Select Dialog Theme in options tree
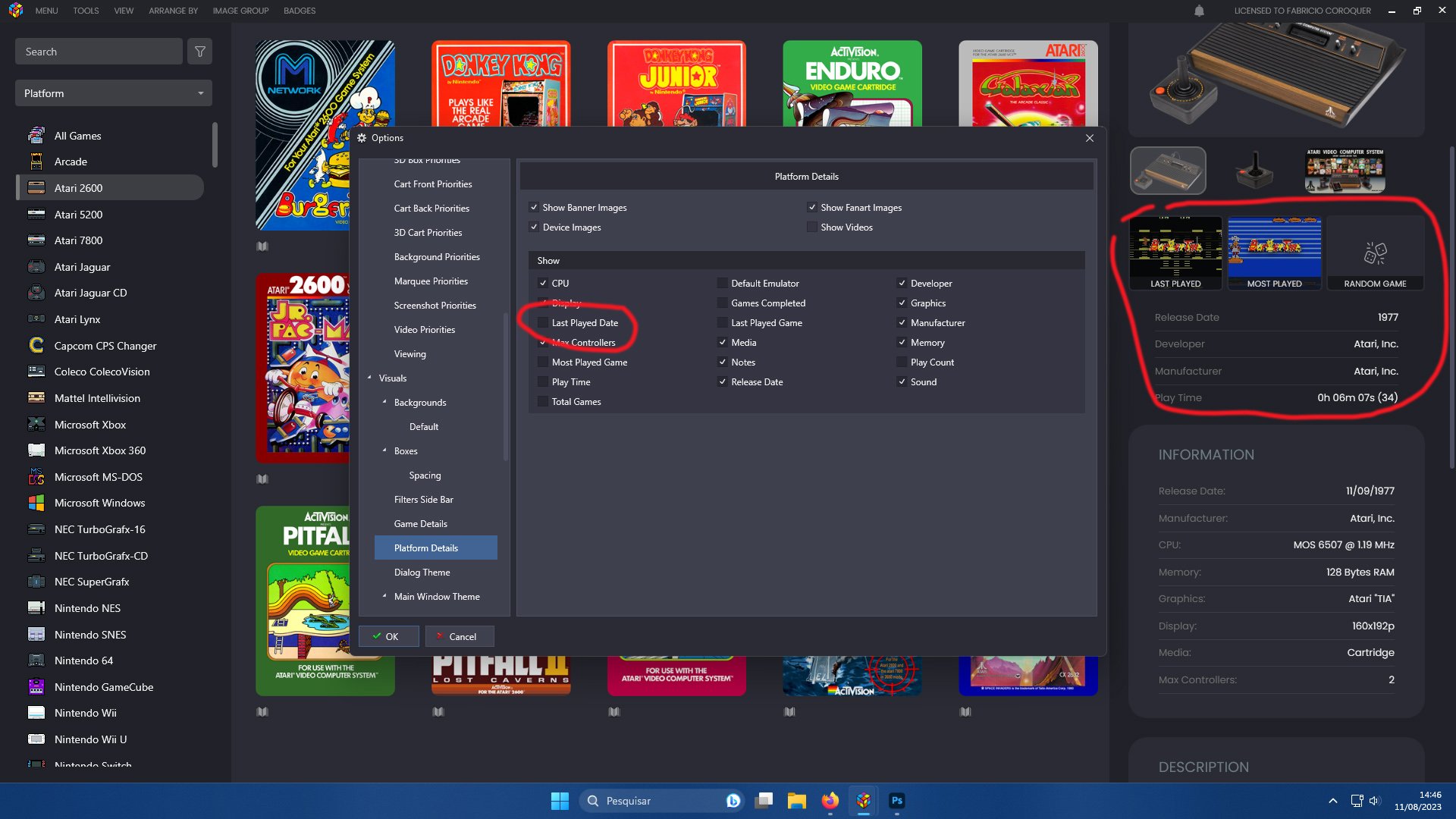 tap(422, 573)
